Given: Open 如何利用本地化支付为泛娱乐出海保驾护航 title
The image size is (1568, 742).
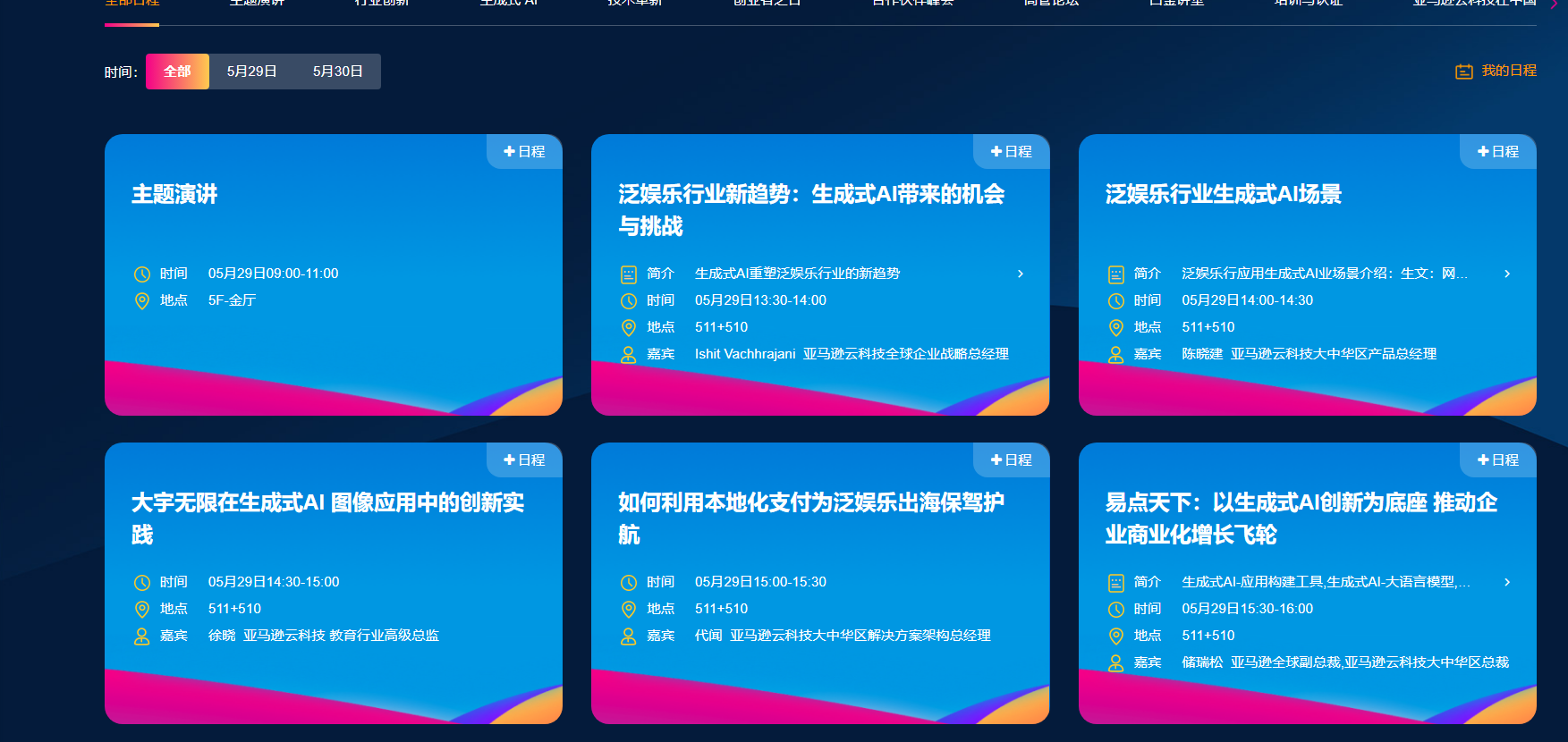Looking at the screenshot, I should point(811,519).
